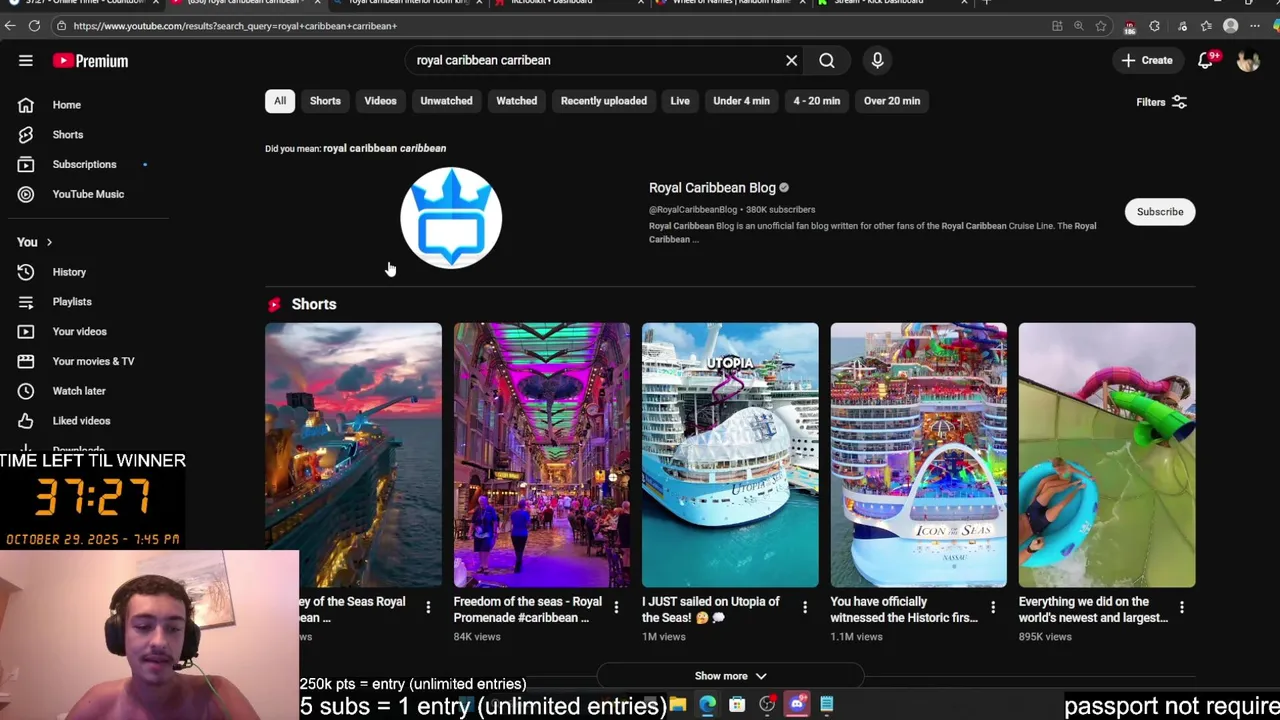
Task: Reload the page with the refresh icon
Action: pyautogui.click(x=34, y=26)
